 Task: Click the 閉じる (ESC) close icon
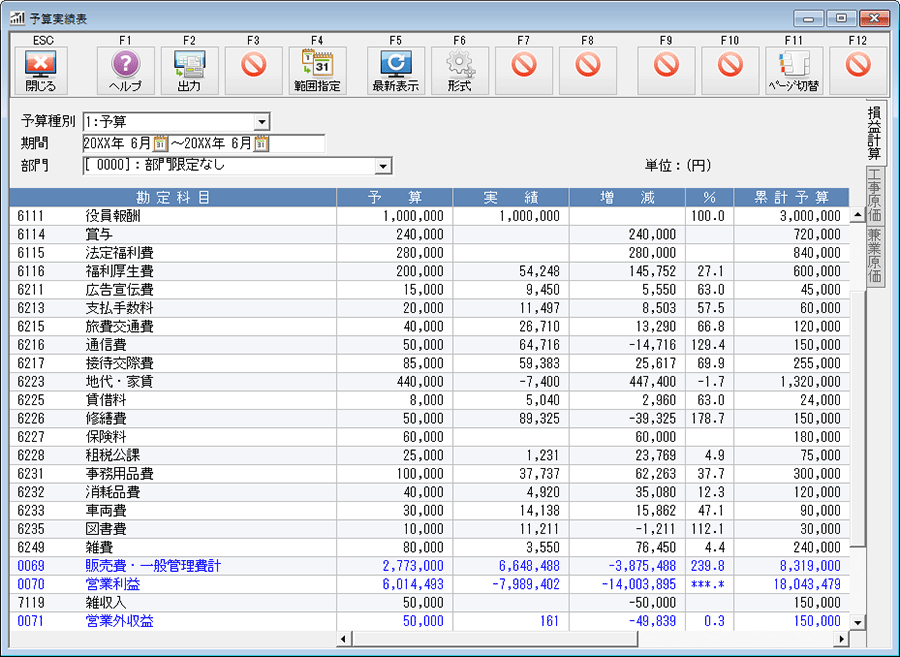pos(41,71)
